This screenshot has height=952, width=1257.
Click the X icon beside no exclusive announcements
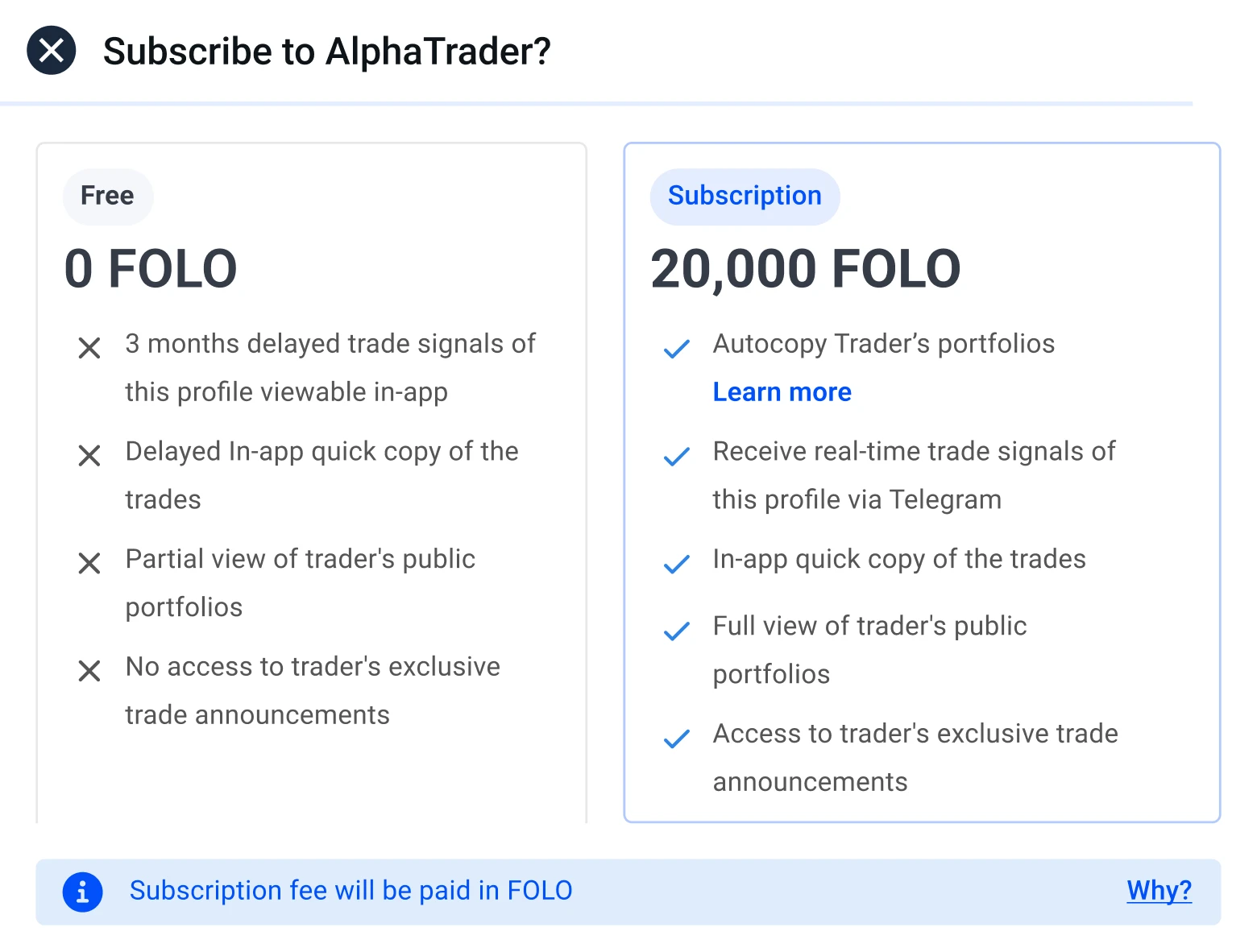tap(89, 671)
